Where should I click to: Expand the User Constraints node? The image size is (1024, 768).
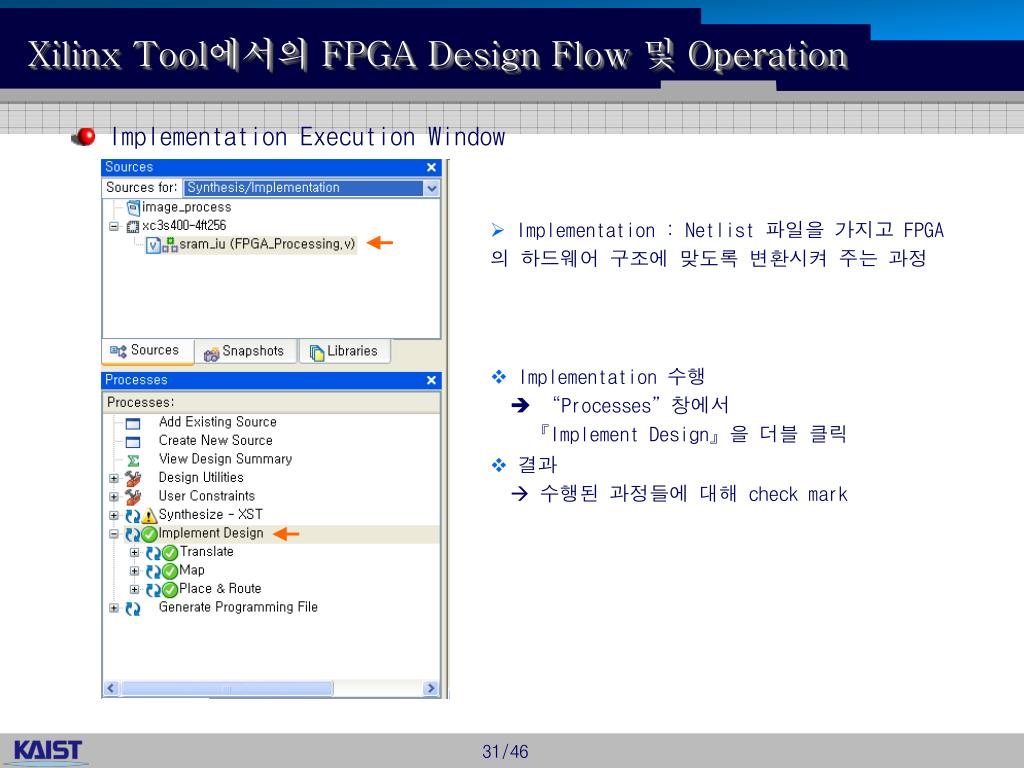click(114, 497)
